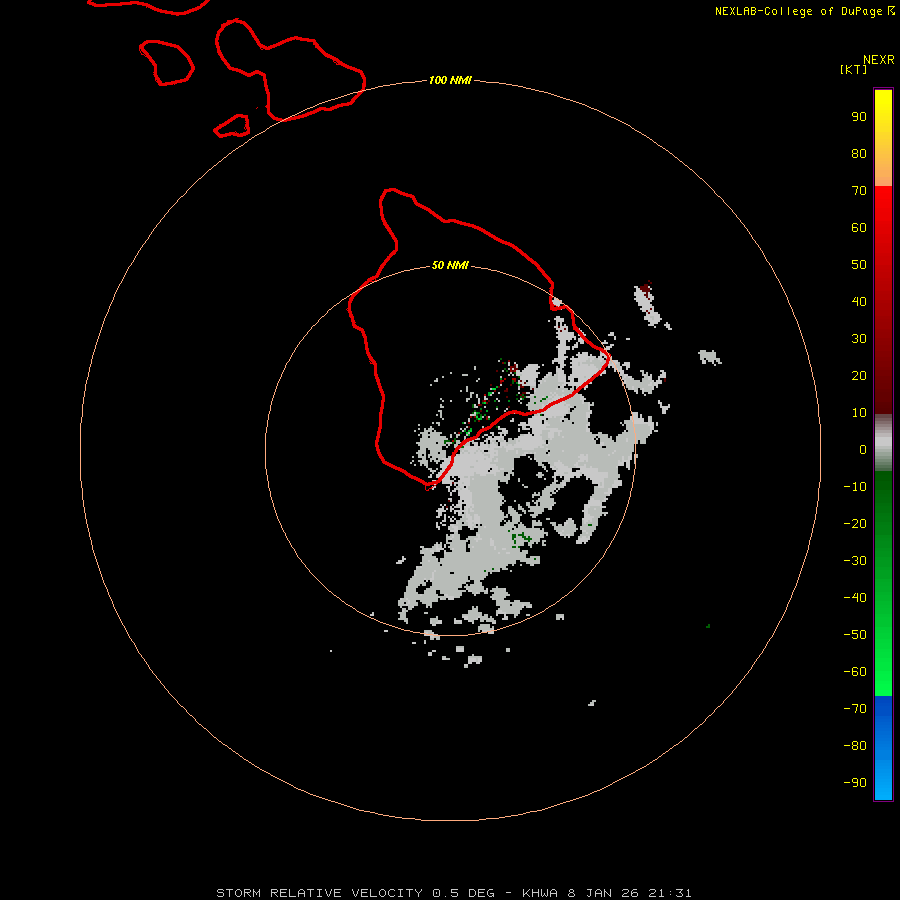
Task: Click the bright red segment of the color bar
Action: pos(883,210)
